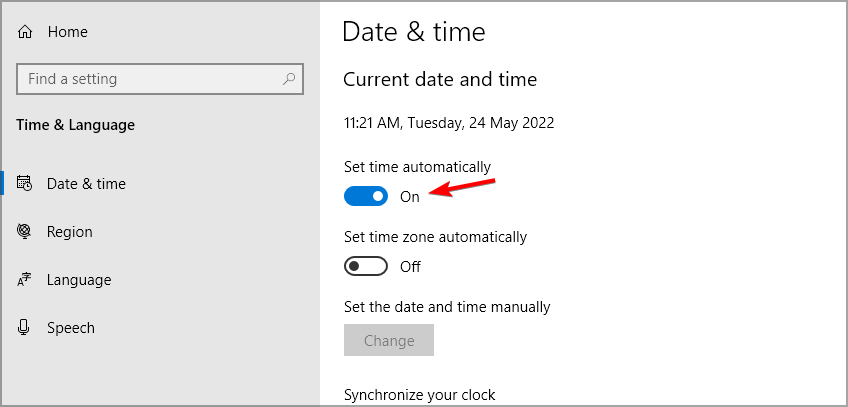Viewport: 848px width, 407px height.
Task: Click the Date & time calendar-clock icon
Action: click(26, 184)
